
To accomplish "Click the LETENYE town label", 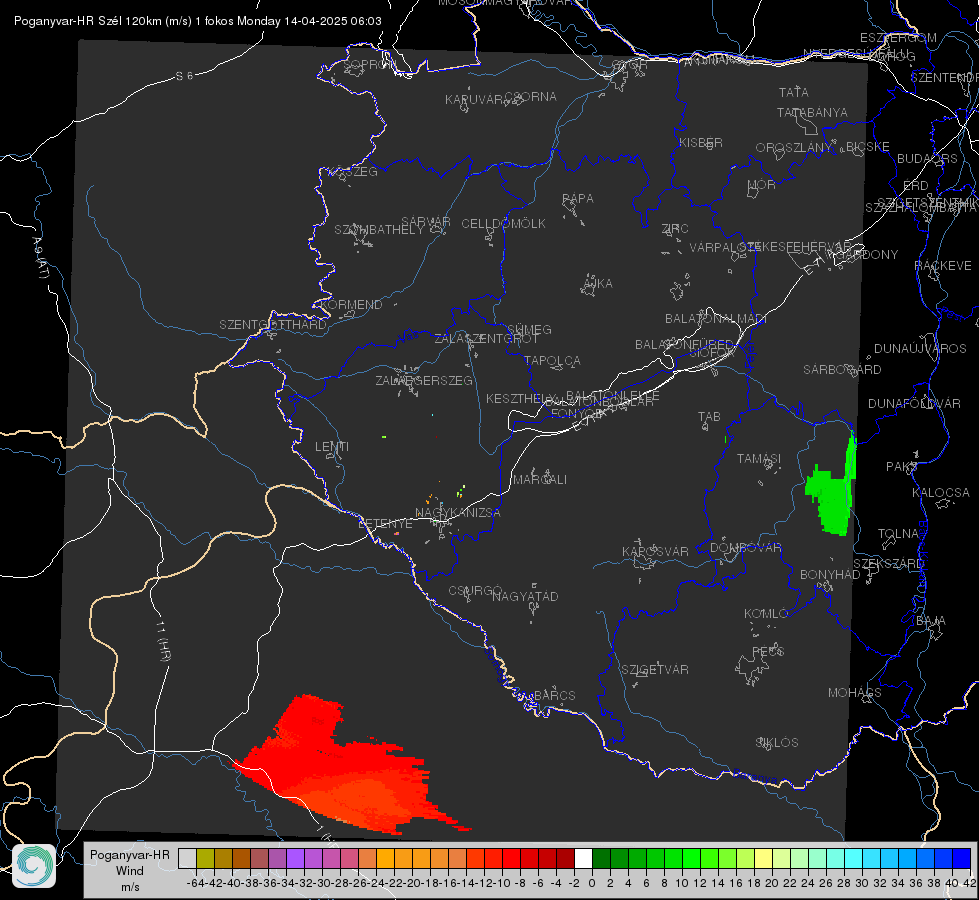I will click(385, 524).
